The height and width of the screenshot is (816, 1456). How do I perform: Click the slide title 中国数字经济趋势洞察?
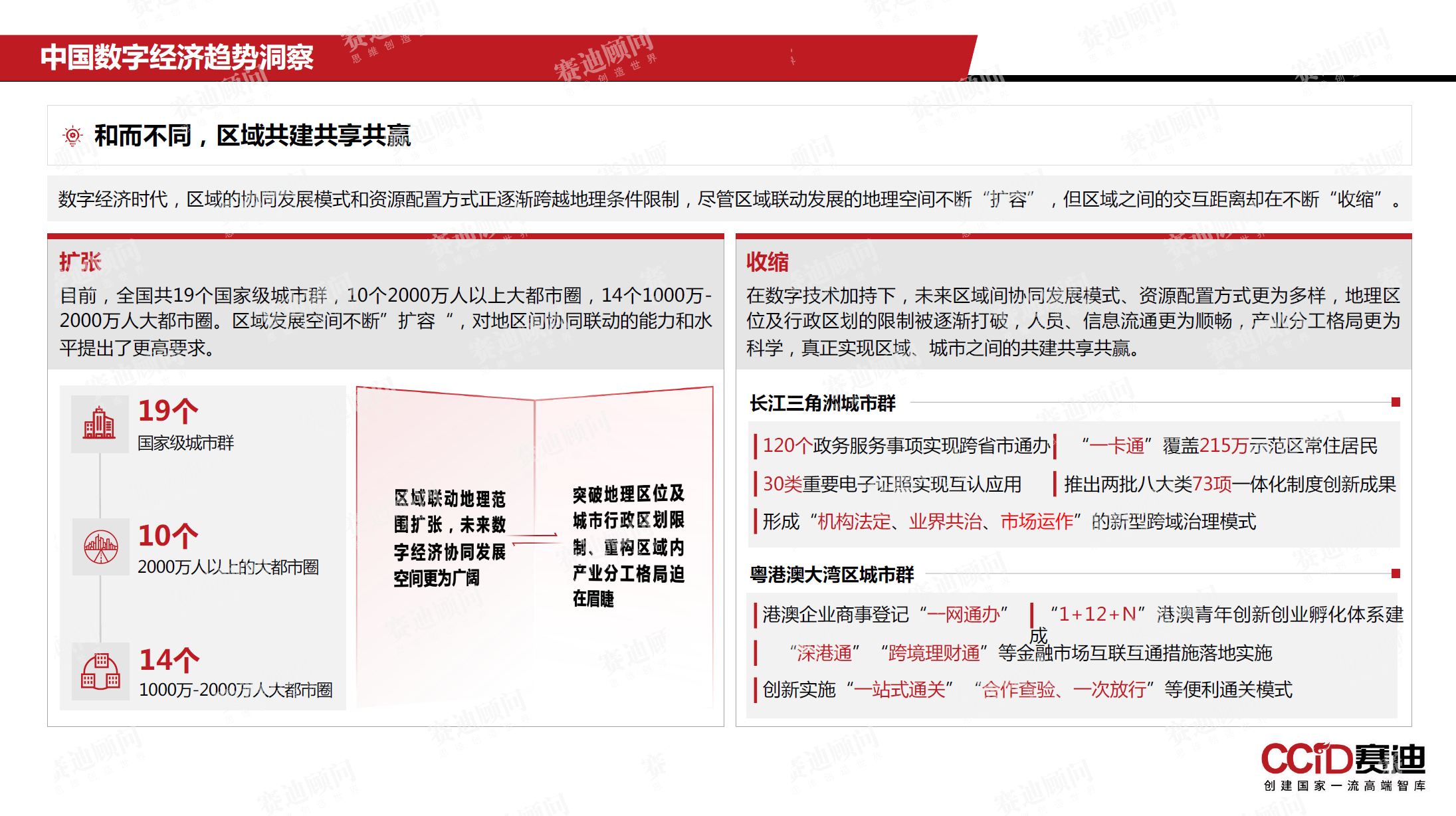[x=177, y=57]
